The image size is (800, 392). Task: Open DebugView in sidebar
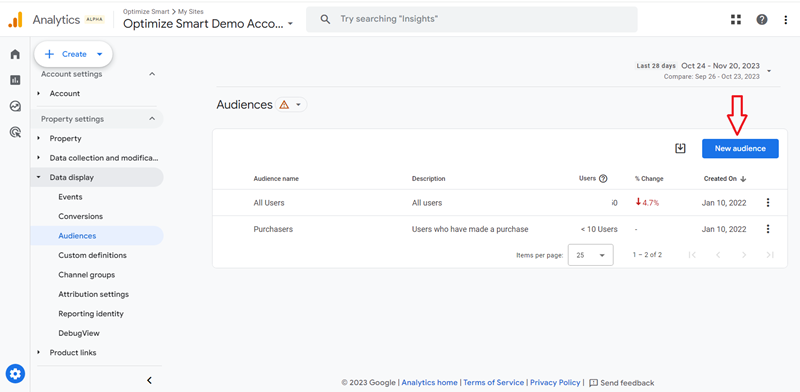coord(79,333)
